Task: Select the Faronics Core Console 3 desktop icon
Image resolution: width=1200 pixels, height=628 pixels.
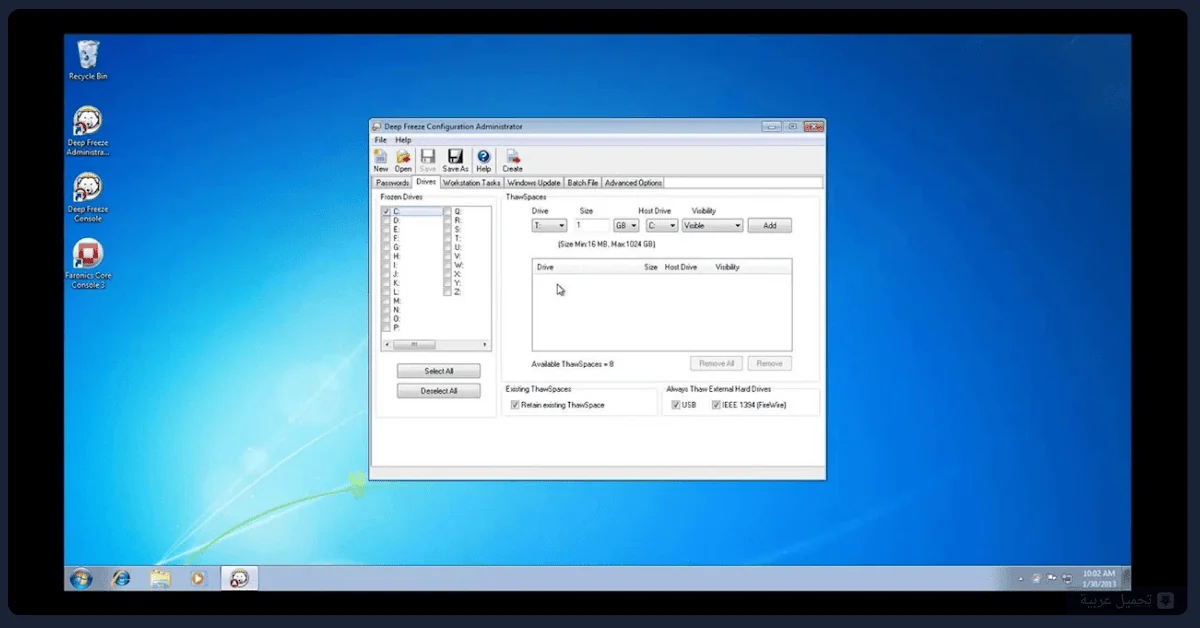Action: 88,265
